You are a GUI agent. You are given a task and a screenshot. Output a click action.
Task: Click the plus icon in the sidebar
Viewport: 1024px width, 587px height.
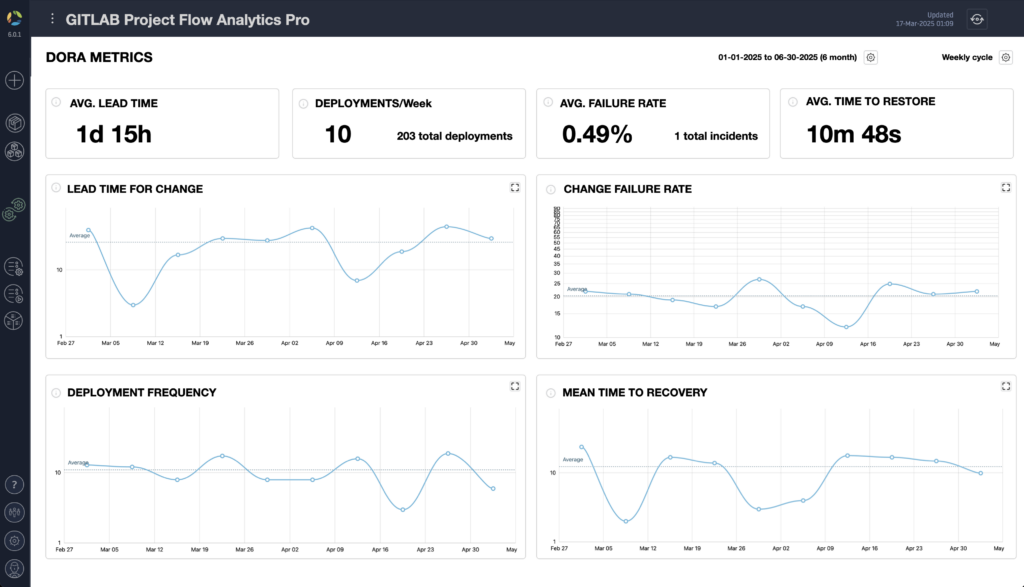15,81
